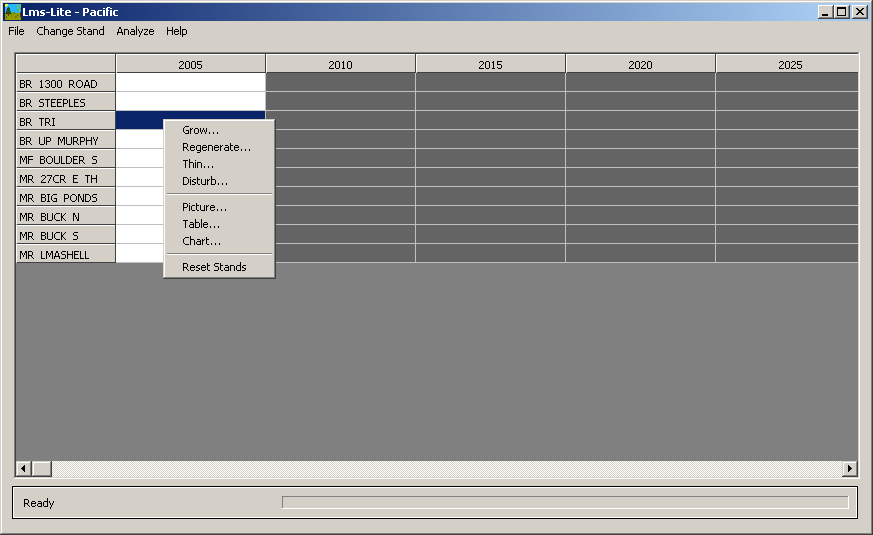Choose Grow... from the context menu

[x=200, y=130]
